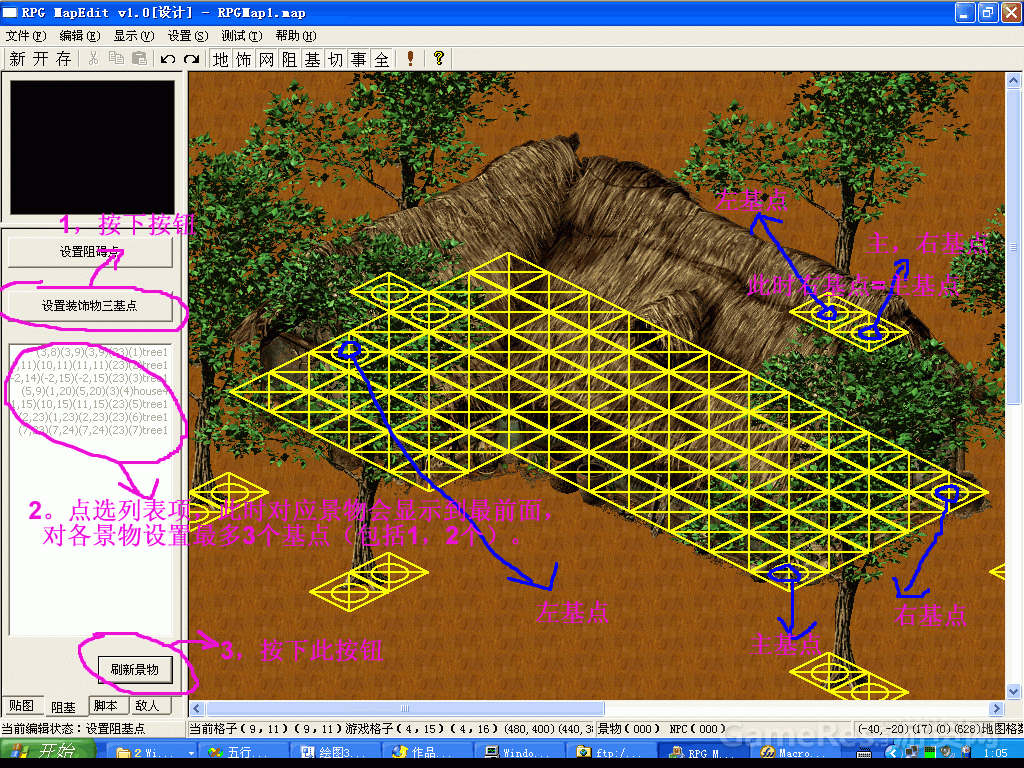This screenshot has height=768, width=1024.
Task: Click the red exclamation mark toolbar icon
Action: [410, 59]
